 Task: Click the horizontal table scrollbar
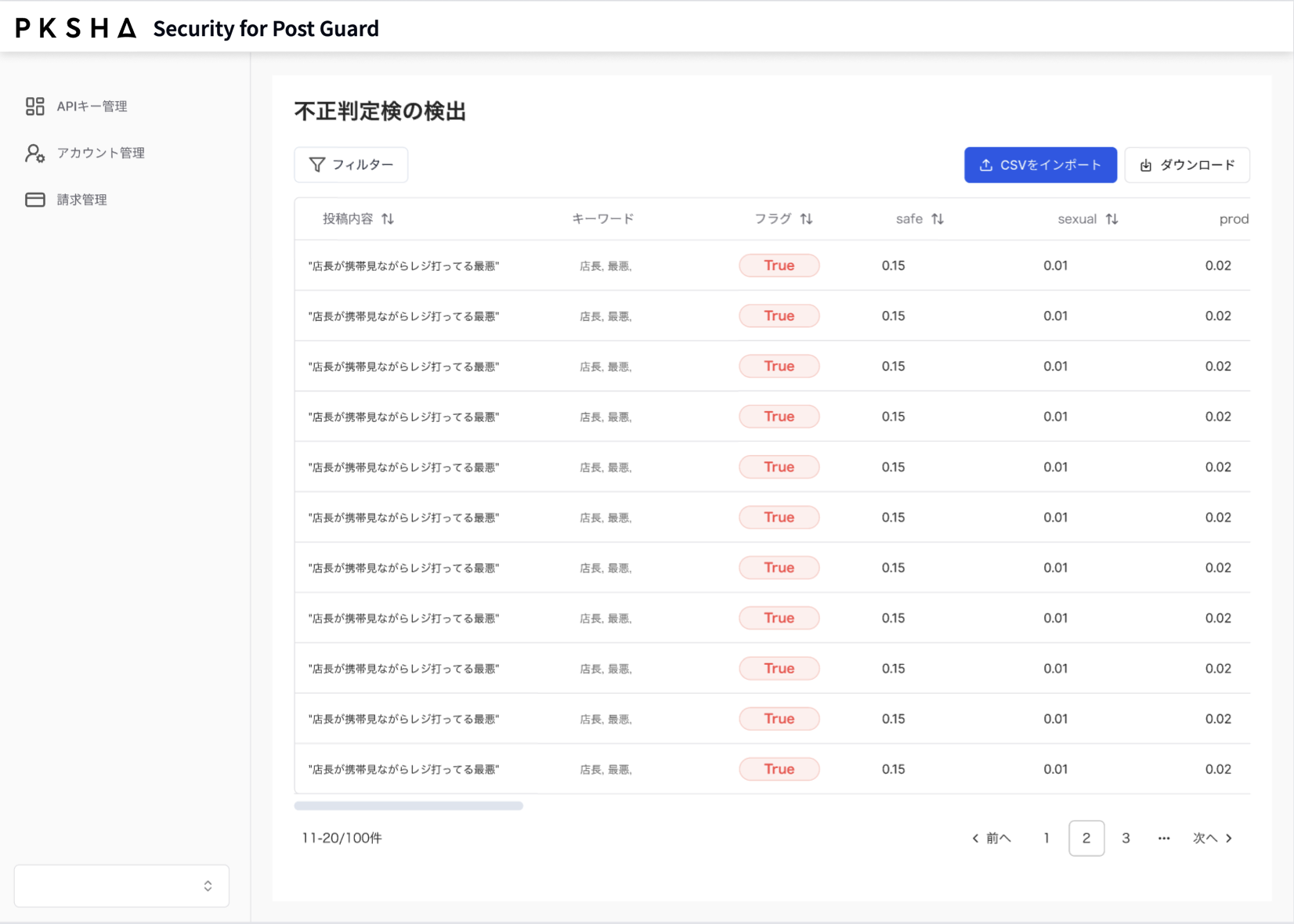408,806
